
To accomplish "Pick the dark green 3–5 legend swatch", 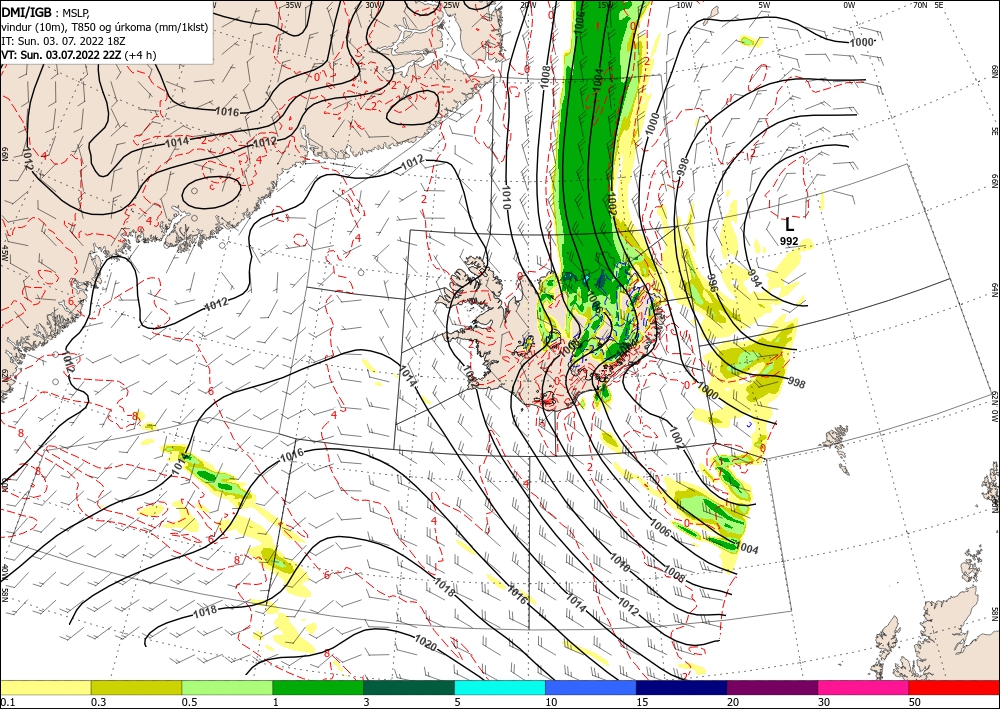I will (x=409, y=687).
